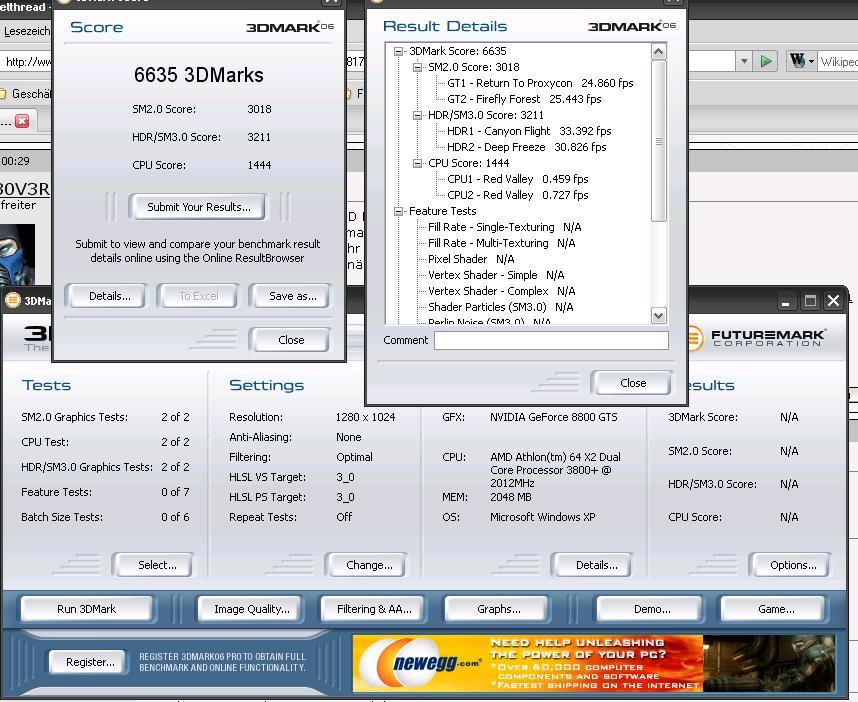The image size is (858, 702).
Task: Click Run 3DMark button
Action: pos(88,609)
